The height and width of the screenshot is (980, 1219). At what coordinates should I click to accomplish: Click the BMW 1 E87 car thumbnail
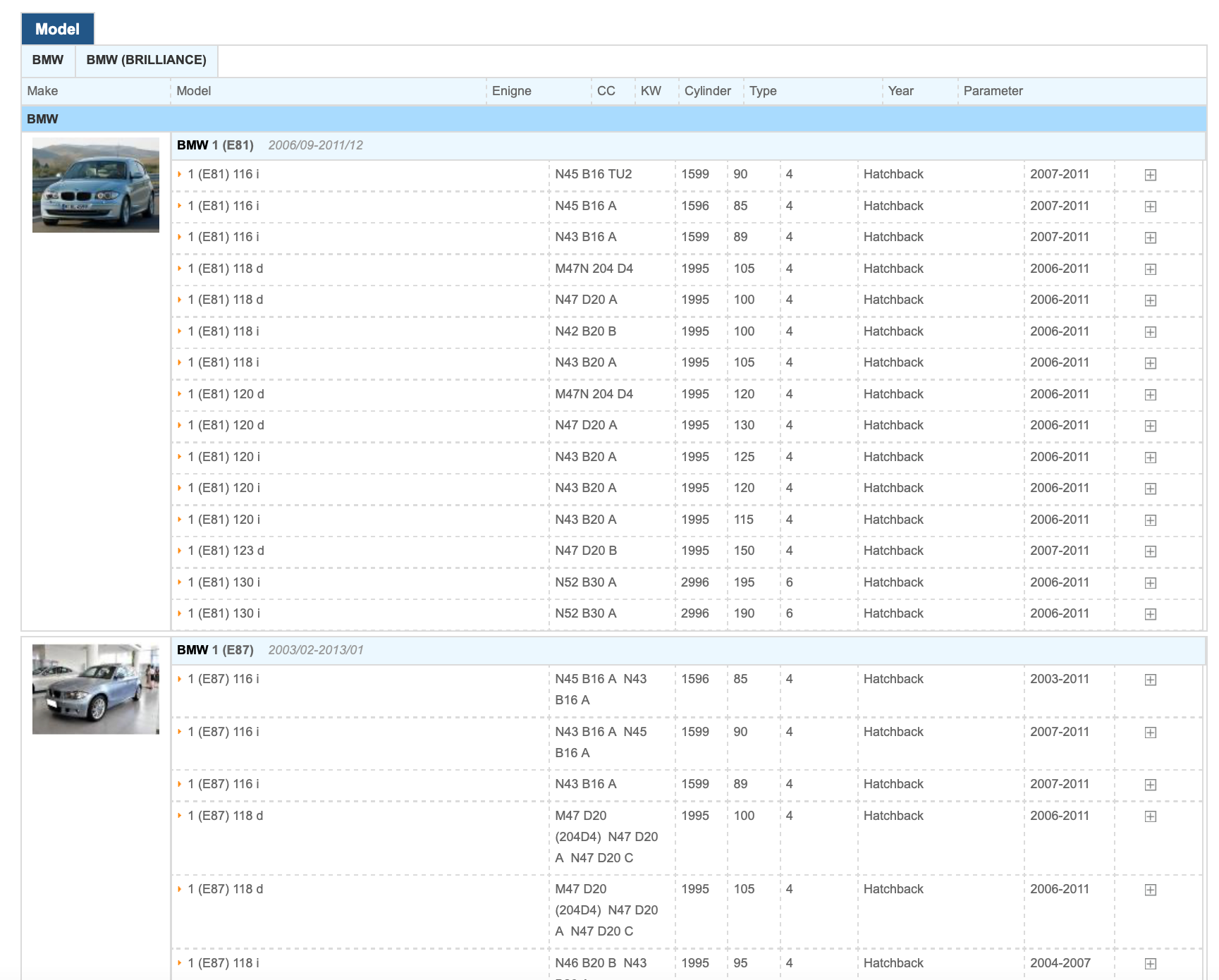[x=96, y=689]
